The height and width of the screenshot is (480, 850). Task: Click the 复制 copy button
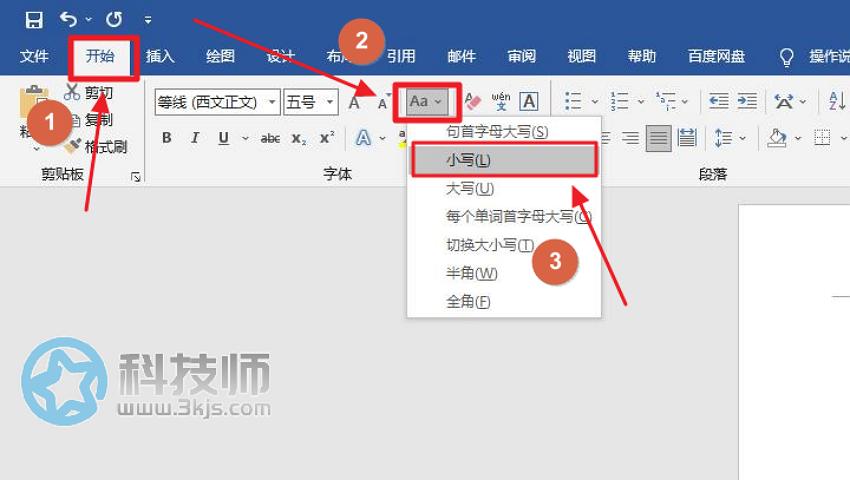click(92, 120)
